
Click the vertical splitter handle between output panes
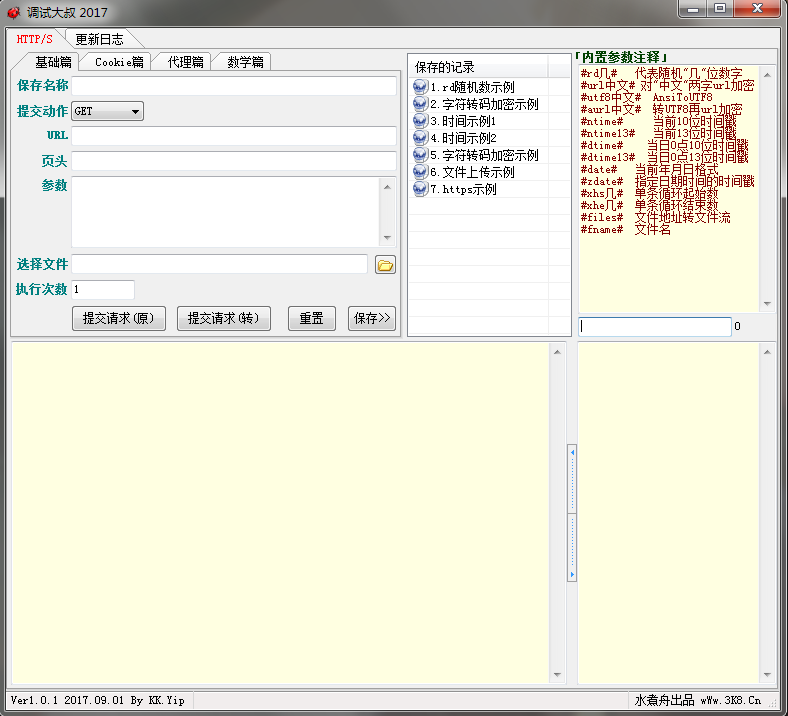(572, 514)
